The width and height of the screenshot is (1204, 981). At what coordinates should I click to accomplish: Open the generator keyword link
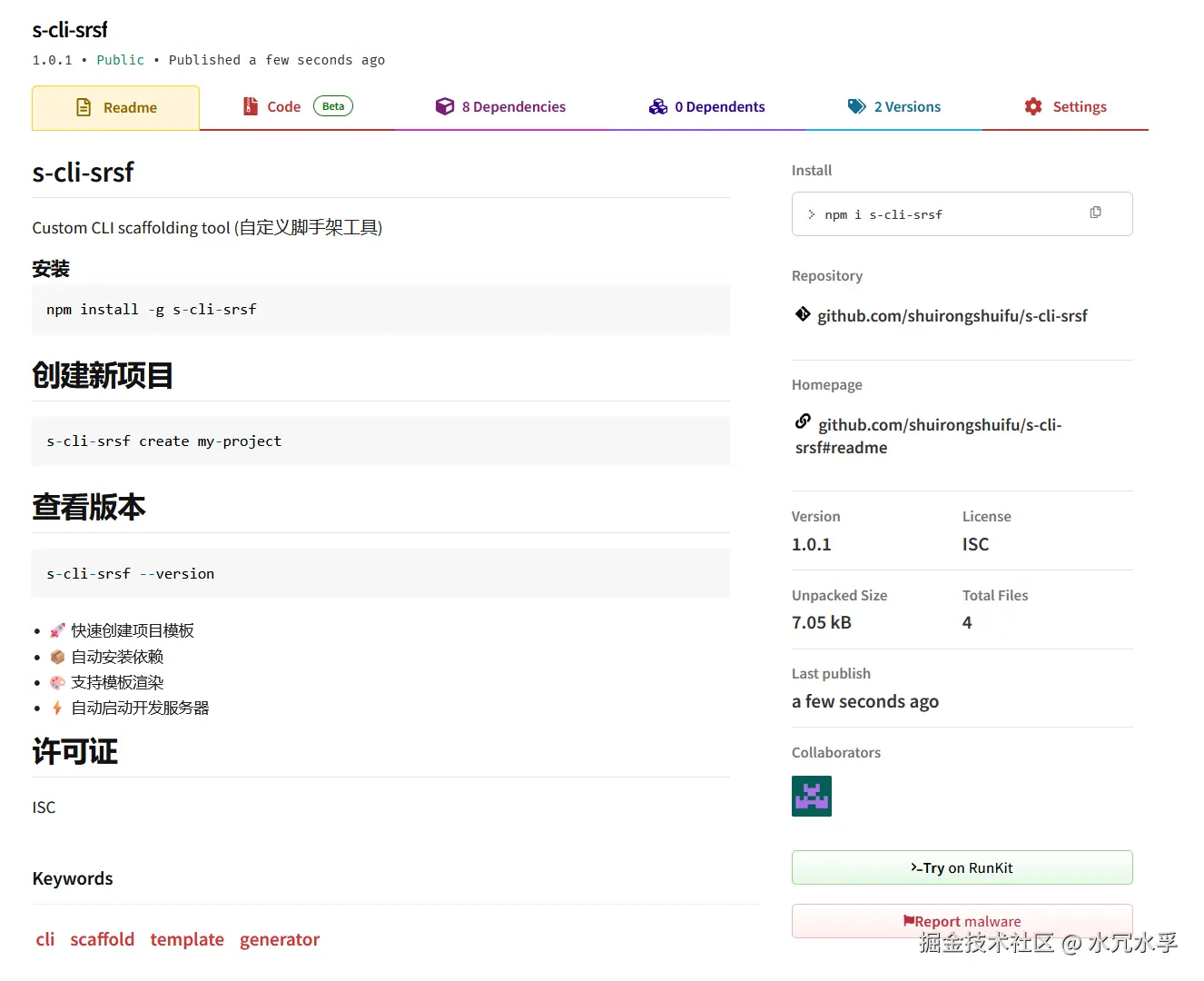pos(280,939)
